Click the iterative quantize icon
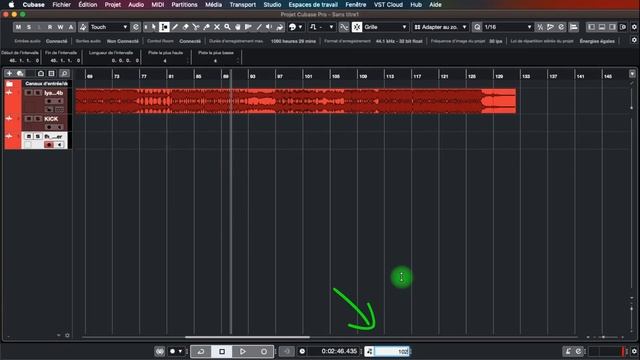The image size is (640, 360). click(x=540, y=27)
